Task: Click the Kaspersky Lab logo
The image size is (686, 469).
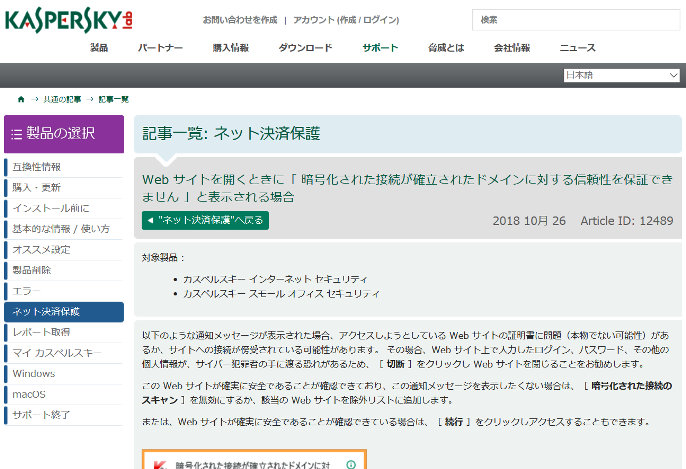Action: pyautogui.click(x=68, y=20)
